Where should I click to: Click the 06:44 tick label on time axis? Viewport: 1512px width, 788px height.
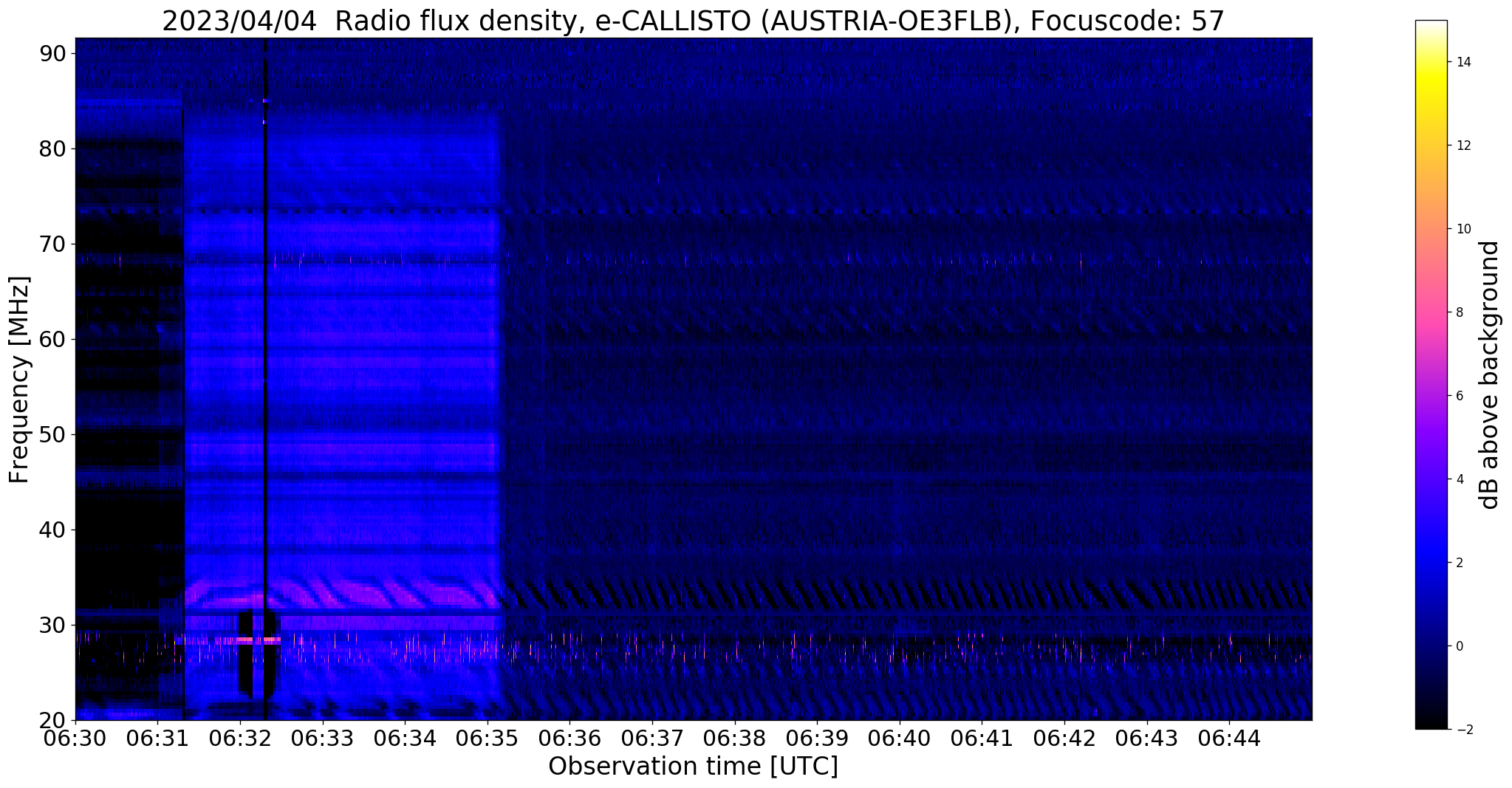click(1229, 739)
